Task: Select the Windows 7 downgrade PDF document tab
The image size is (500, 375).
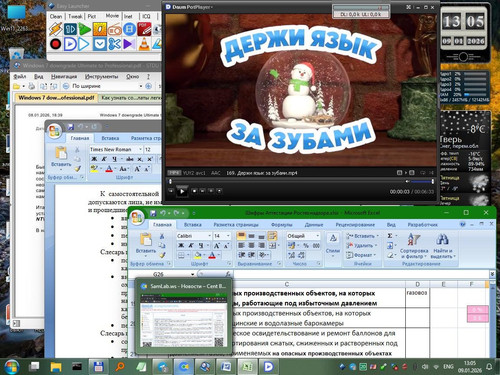Action: coord(56,98)
